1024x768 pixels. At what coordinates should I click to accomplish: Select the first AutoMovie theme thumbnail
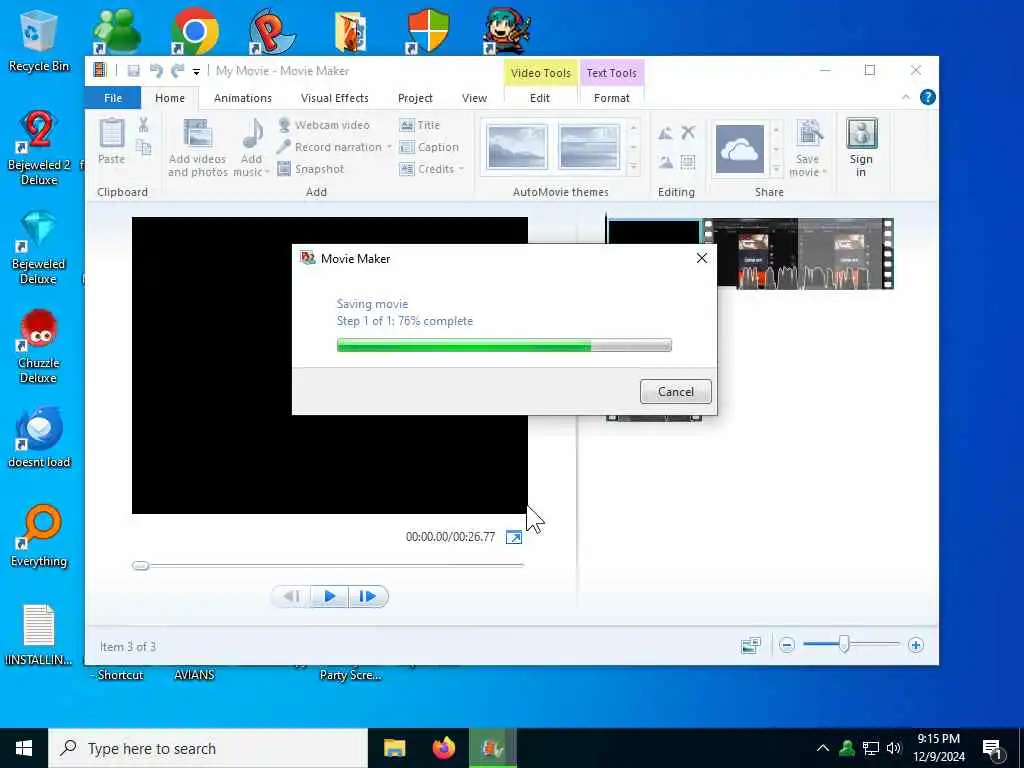pos(517,147)
